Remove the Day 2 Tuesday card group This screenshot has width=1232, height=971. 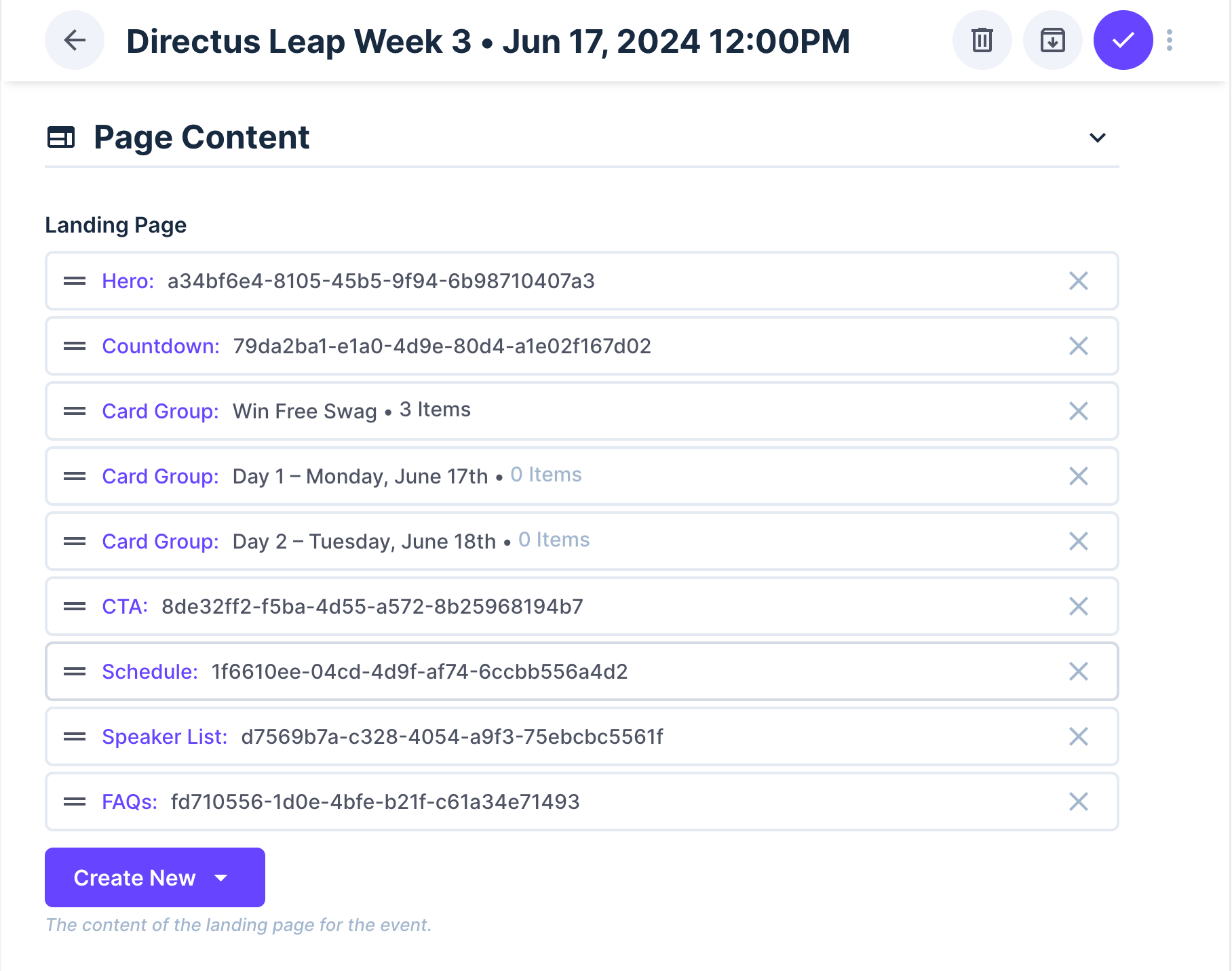click(x=1078, y=541)
